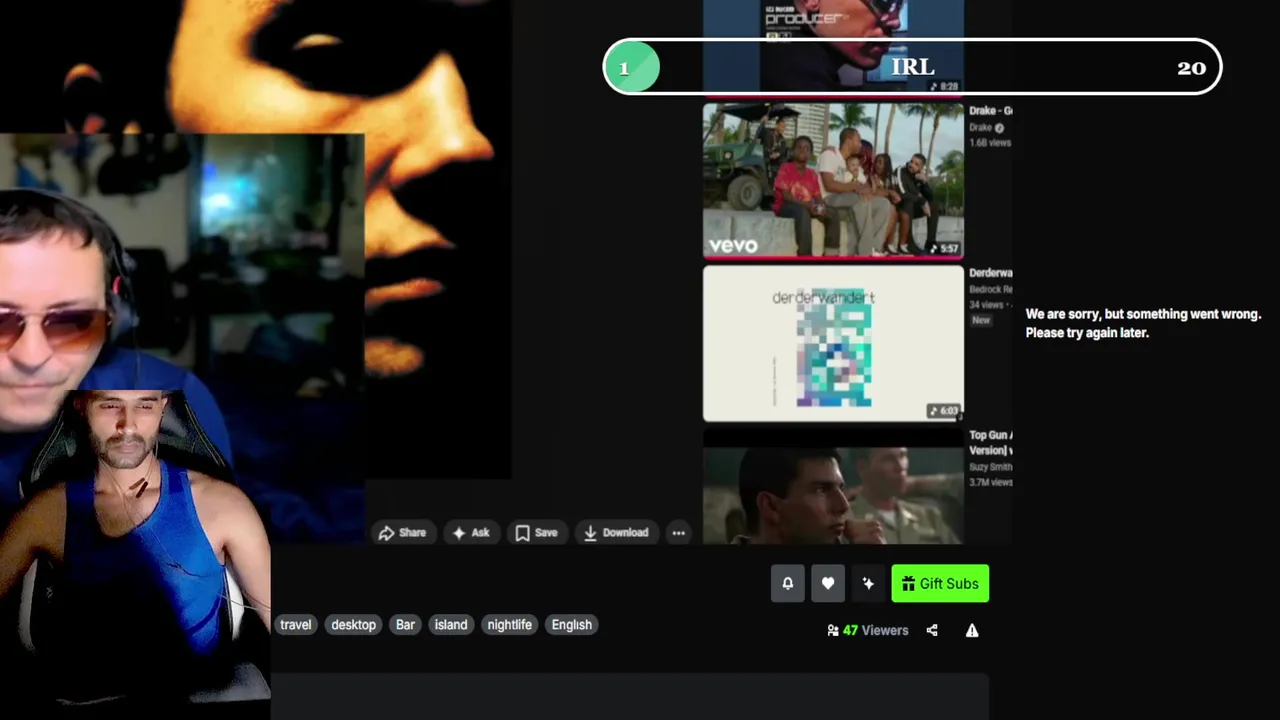This screenshot has width=1280, height=720.
Task: Toggle the notification bell icon
Action: tap(788, 584)
